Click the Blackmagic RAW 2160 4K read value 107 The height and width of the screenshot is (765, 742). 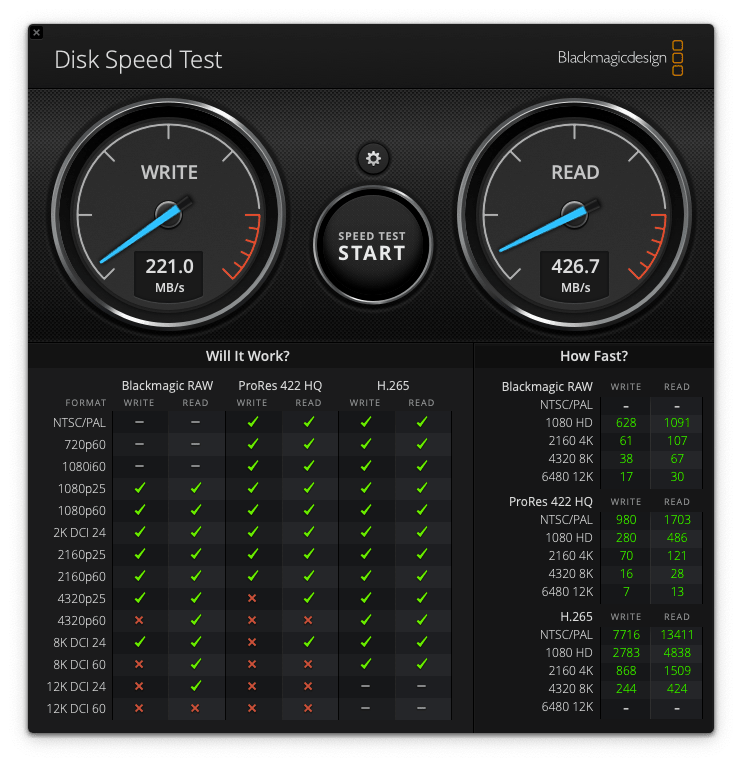[677, 441]
